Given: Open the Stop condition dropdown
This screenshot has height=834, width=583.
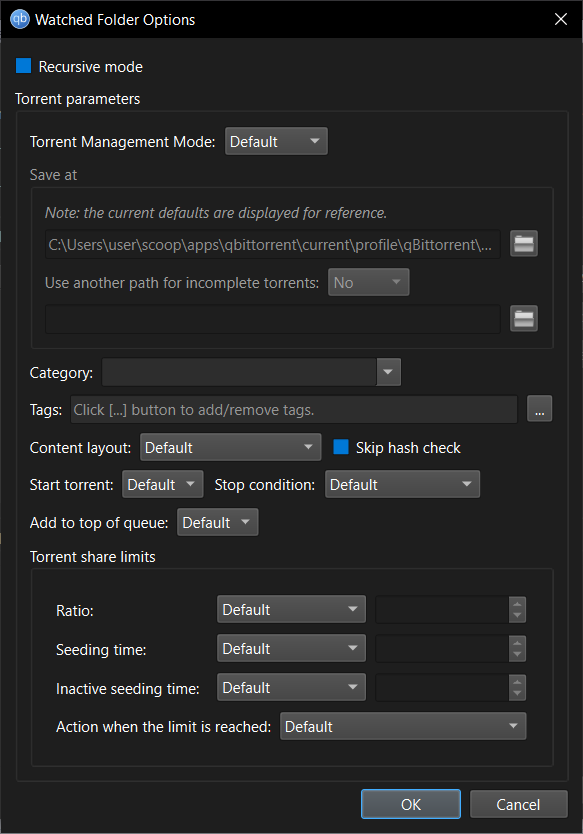Looking at the screenshot, I should [402, 485].
